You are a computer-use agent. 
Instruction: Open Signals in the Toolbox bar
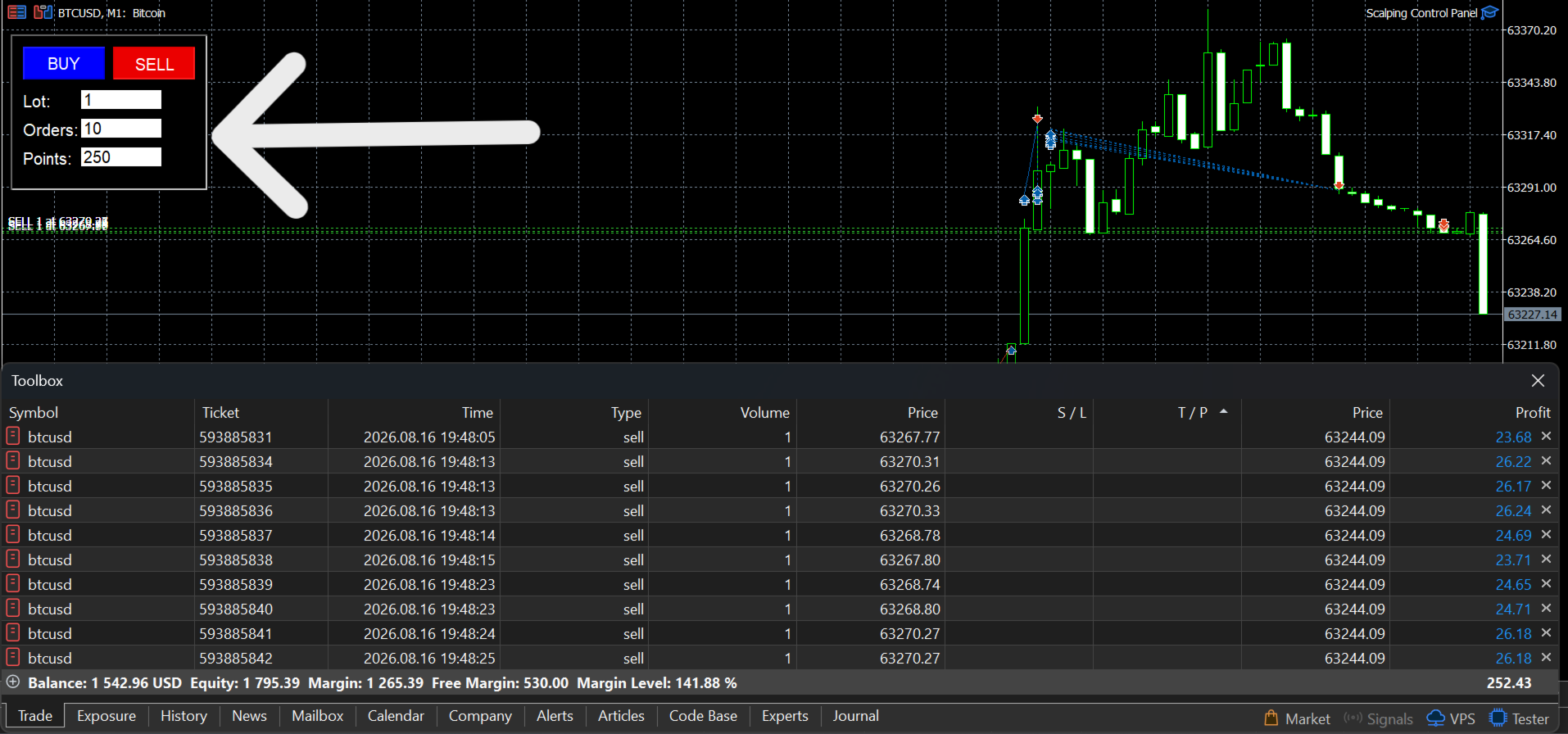pos(1378,718)
